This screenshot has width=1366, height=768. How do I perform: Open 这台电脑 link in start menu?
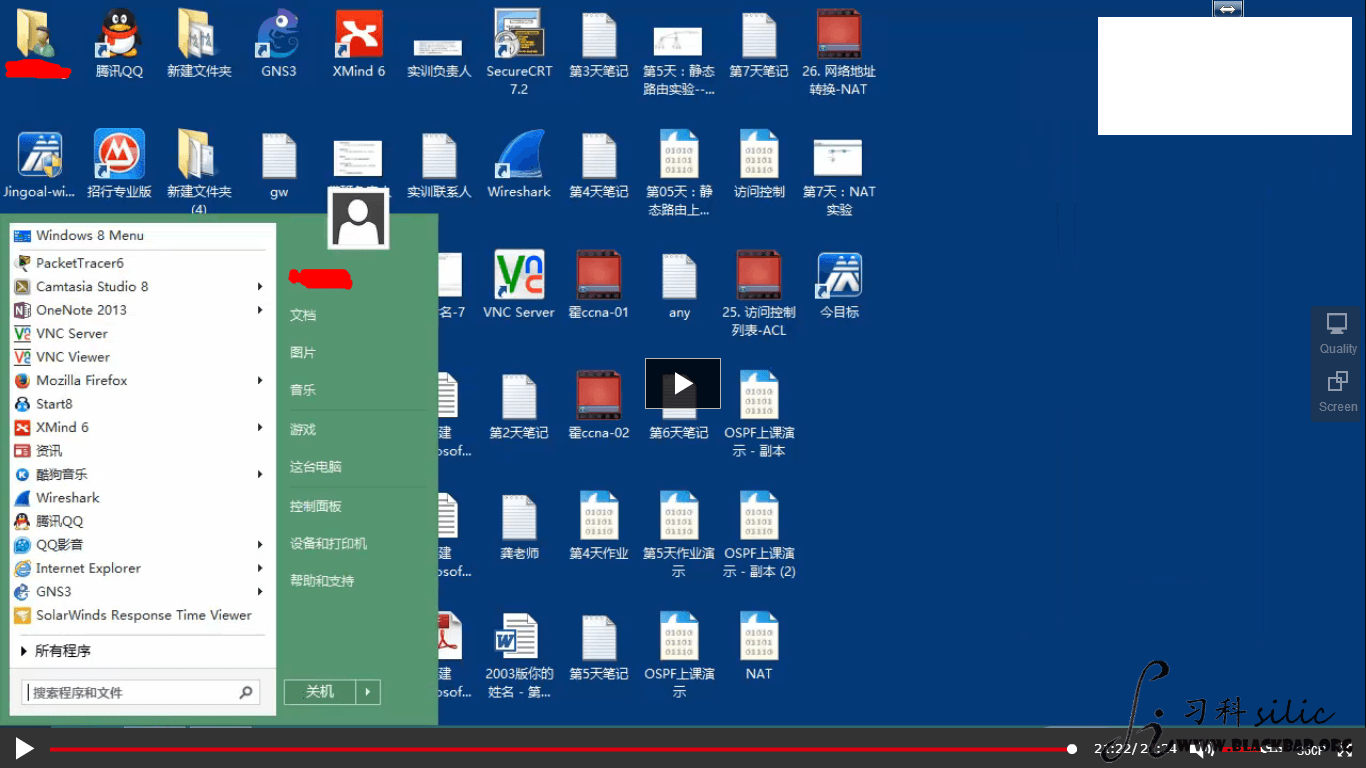click(x=316, y=467)
